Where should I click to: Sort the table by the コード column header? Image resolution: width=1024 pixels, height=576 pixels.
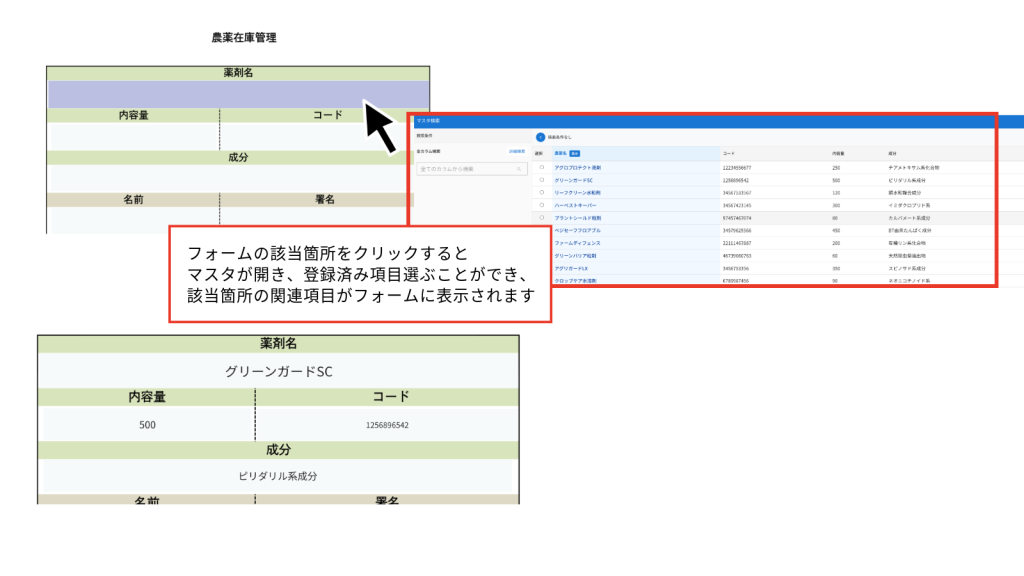click(727, 152)
